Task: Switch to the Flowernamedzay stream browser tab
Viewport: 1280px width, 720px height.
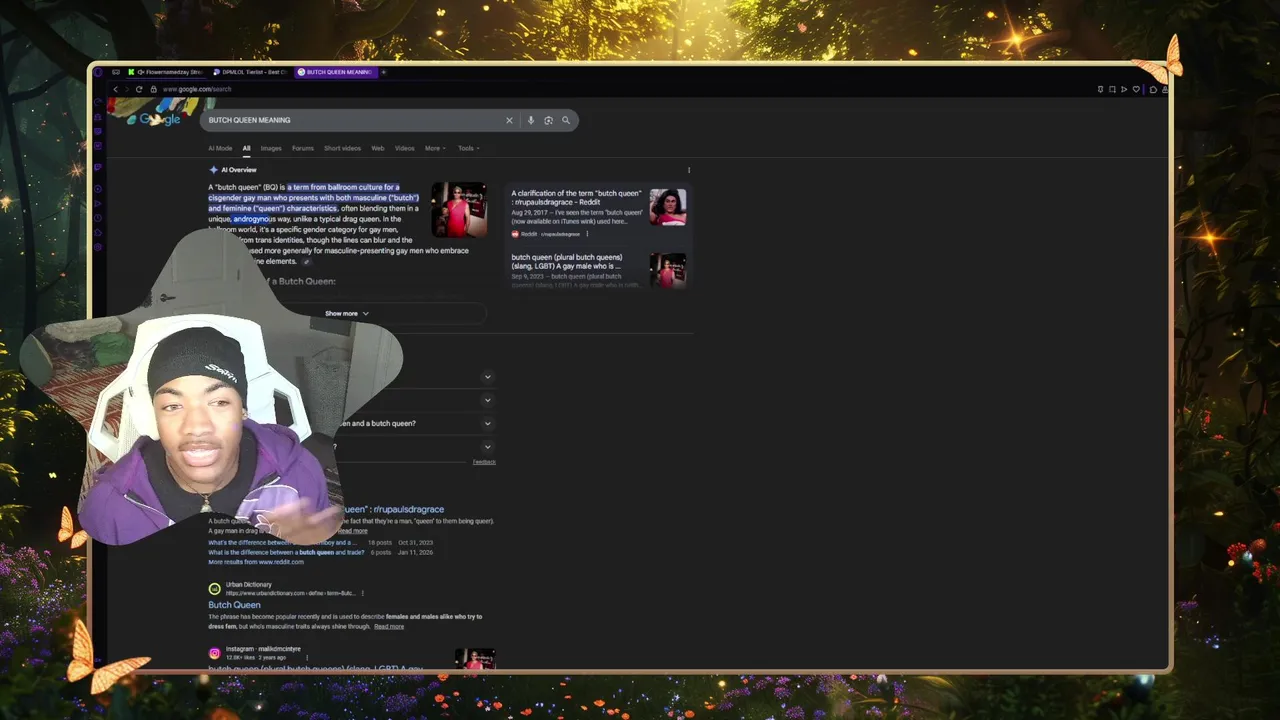Action: (x=166, y=72)
